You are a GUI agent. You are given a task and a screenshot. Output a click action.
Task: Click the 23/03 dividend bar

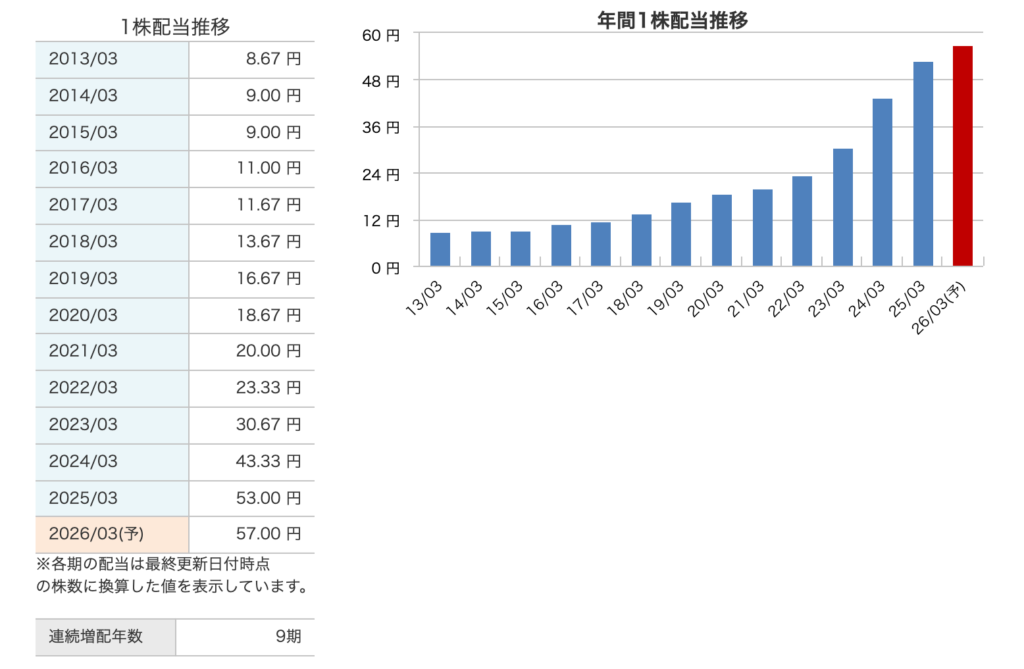(x=842, y=207)
